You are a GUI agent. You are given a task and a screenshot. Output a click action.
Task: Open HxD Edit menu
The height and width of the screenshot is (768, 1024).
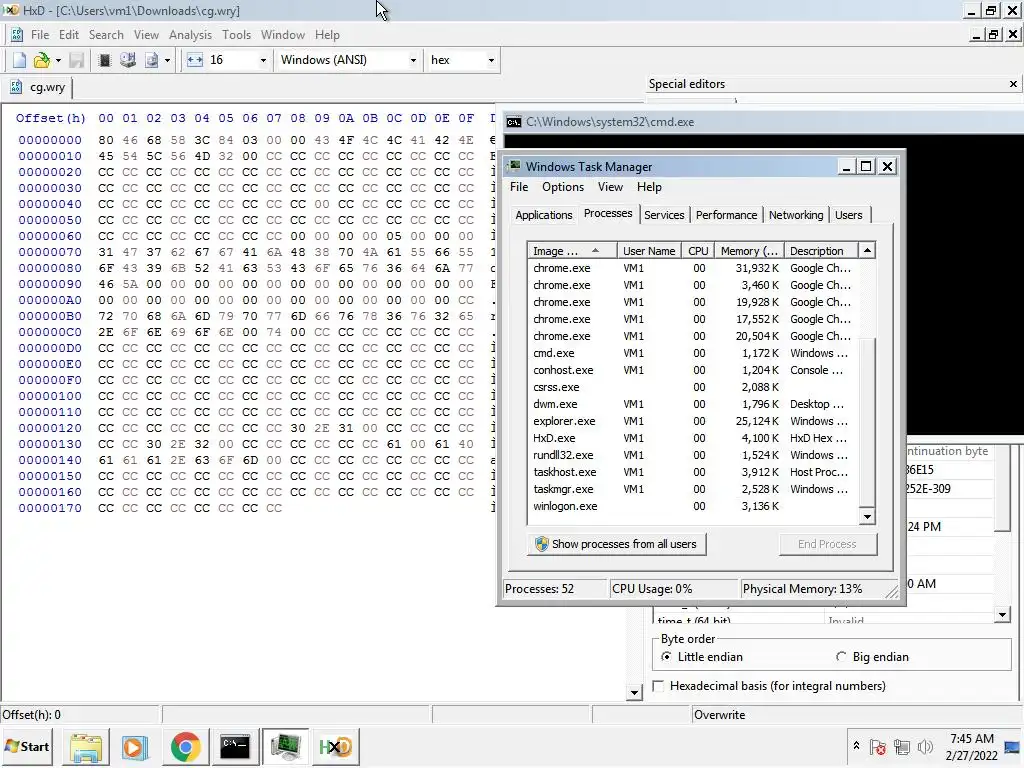[69, 35]
